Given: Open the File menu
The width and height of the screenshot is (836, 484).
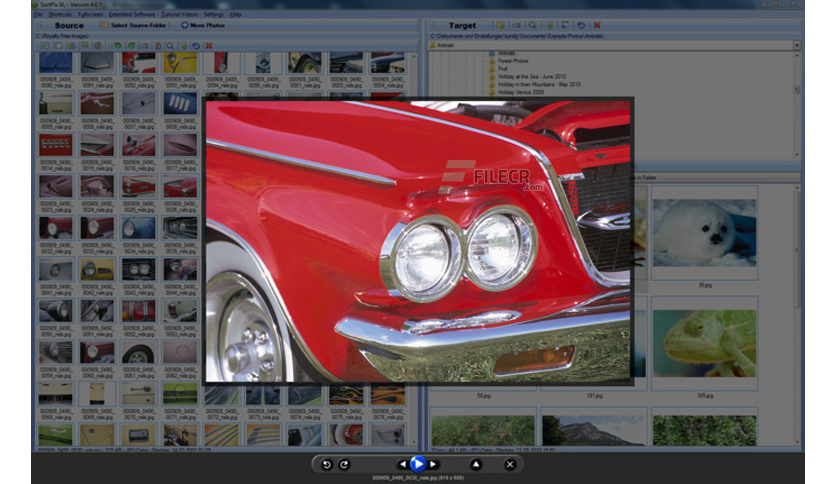Looking at the screenshot, I should 38,14.
